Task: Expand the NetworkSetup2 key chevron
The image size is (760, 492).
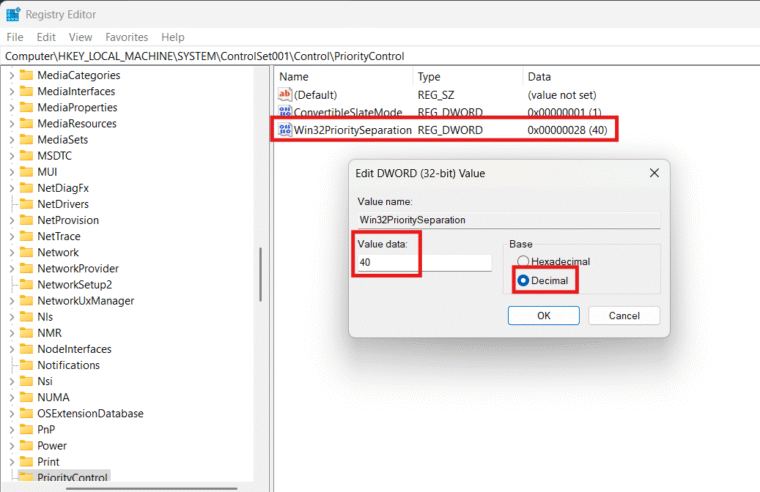Action: click(11, 284)
